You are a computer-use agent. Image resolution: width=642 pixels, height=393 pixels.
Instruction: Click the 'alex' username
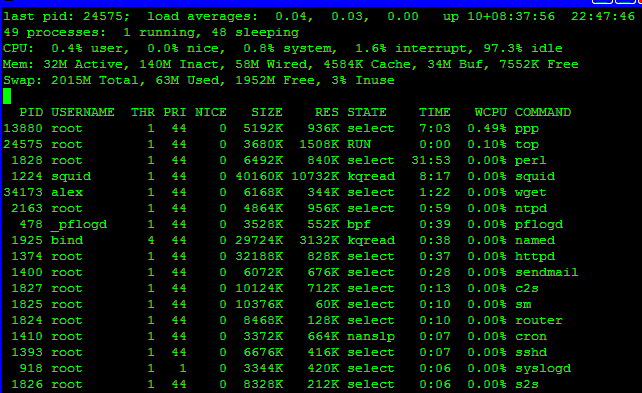tap(67, 192)
